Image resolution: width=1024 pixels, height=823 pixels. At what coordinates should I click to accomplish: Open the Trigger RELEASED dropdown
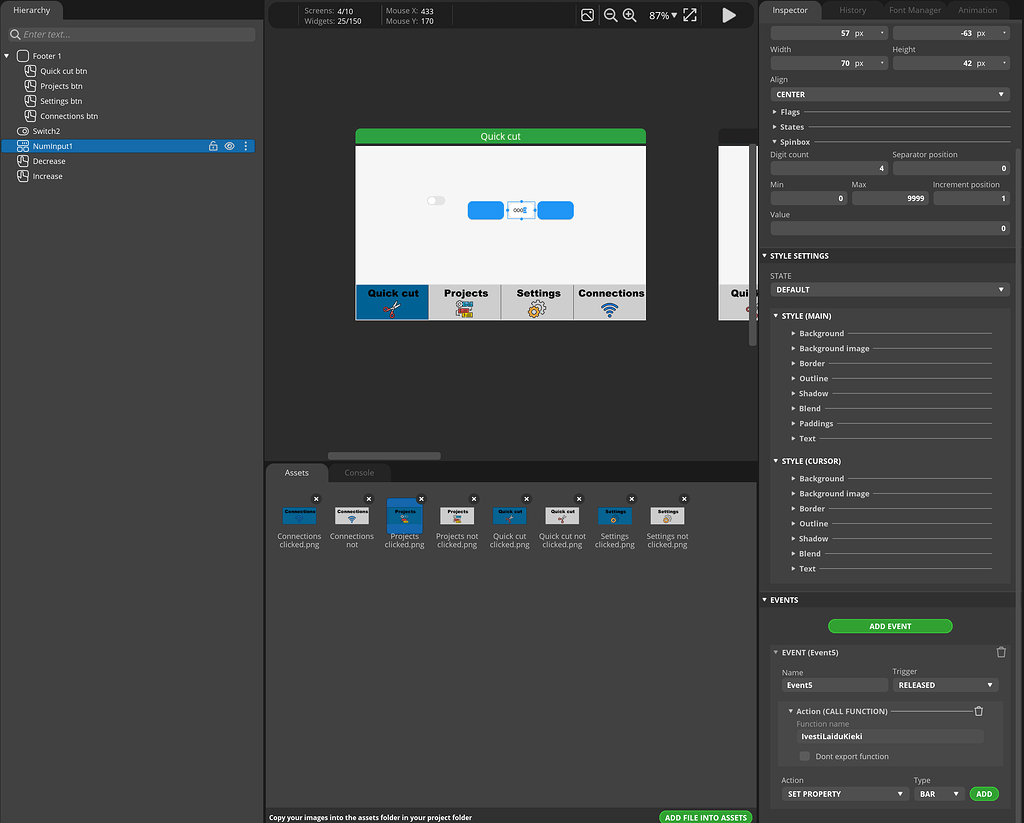pyautogui.click(x=945, y=685)
